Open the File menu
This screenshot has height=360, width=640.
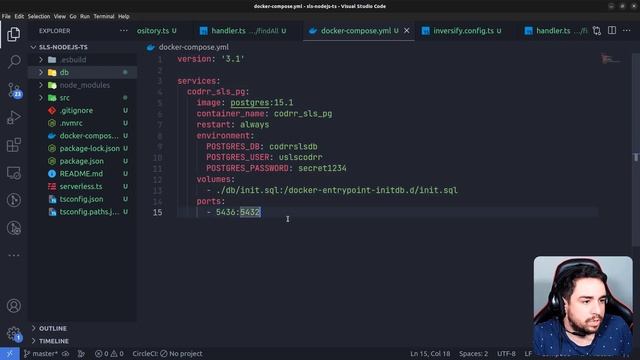[6, 16]
